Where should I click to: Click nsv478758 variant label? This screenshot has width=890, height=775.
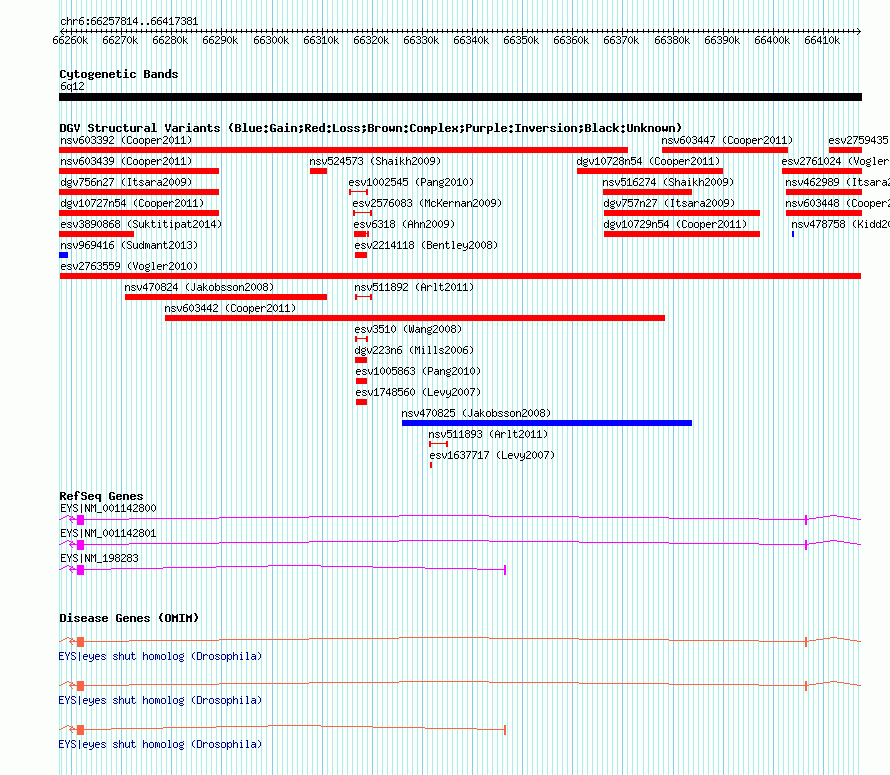(x=840, y=224)
